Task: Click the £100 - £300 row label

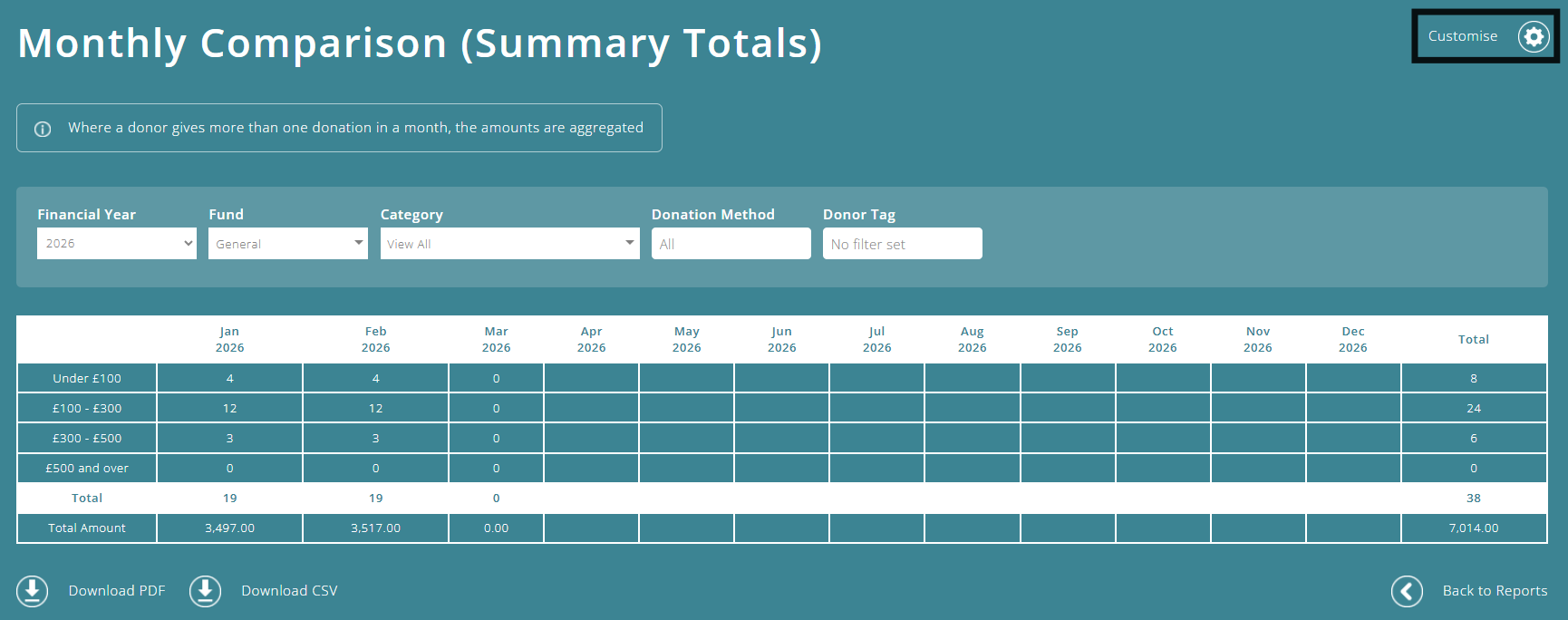Action: pos(87,408)
